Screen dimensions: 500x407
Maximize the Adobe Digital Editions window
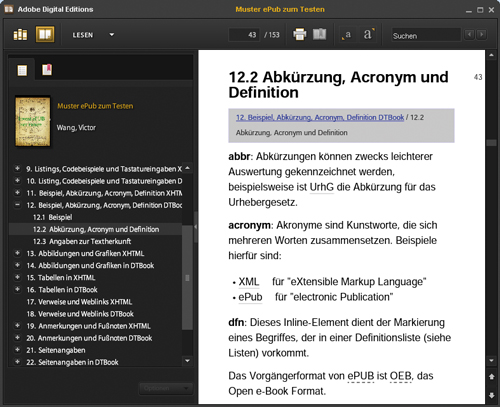click(480, 10)
